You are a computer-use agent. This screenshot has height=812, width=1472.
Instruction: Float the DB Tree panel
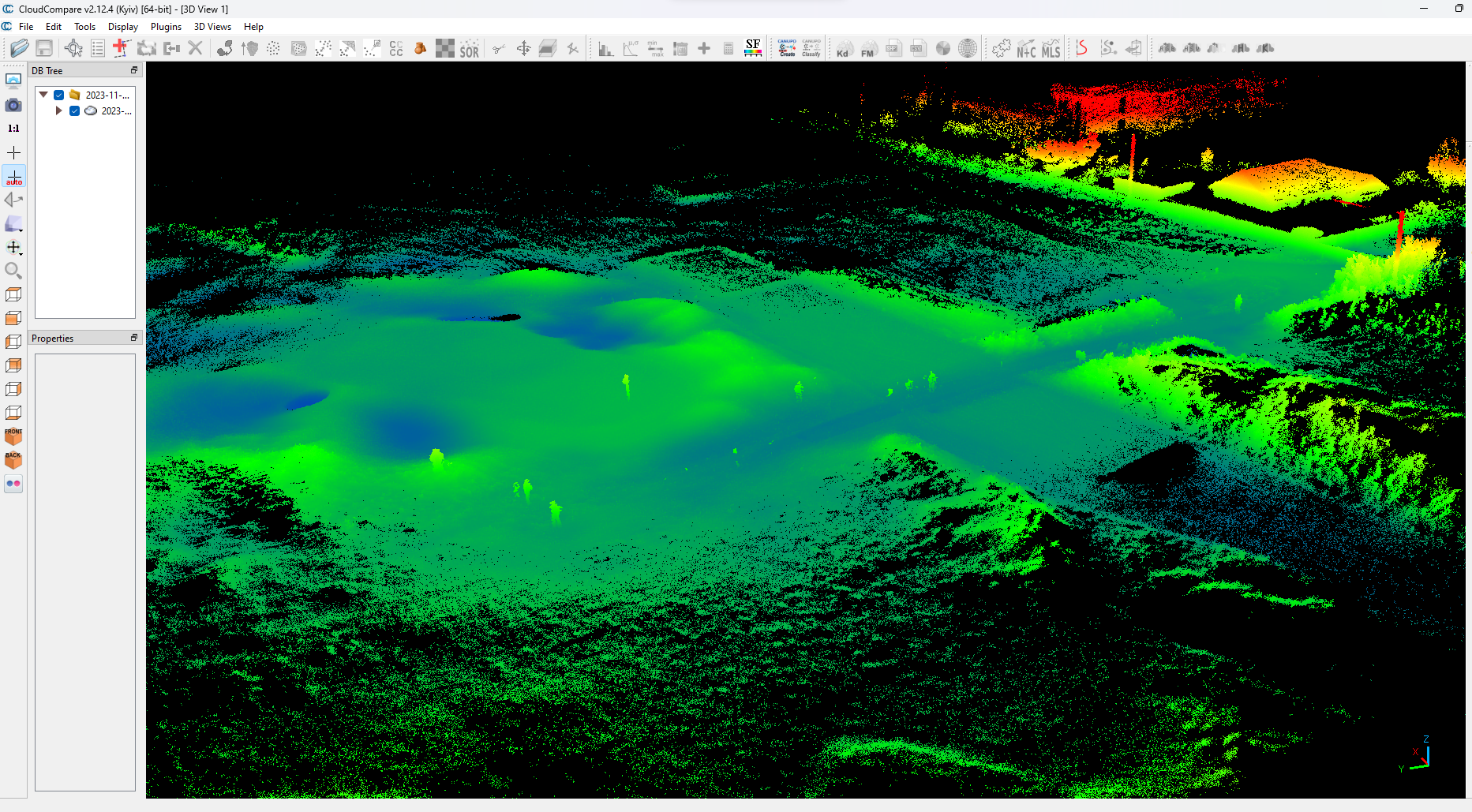(134, 70)
